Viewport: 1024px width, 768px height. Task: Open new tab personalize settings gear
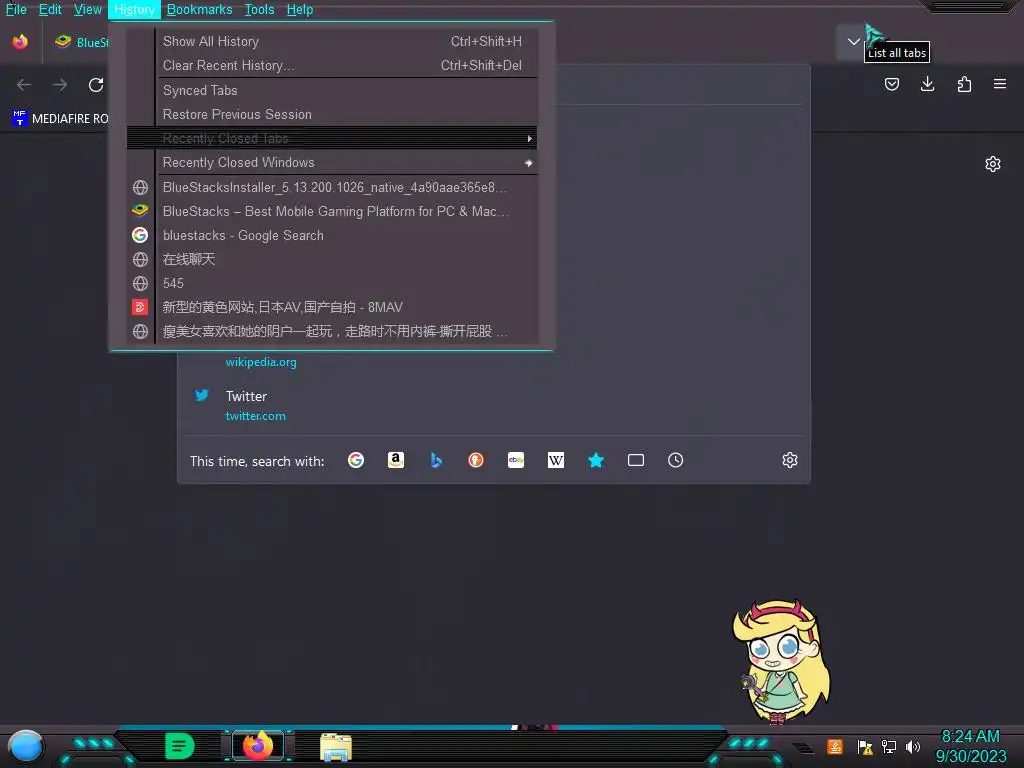(x=993, y=164)
